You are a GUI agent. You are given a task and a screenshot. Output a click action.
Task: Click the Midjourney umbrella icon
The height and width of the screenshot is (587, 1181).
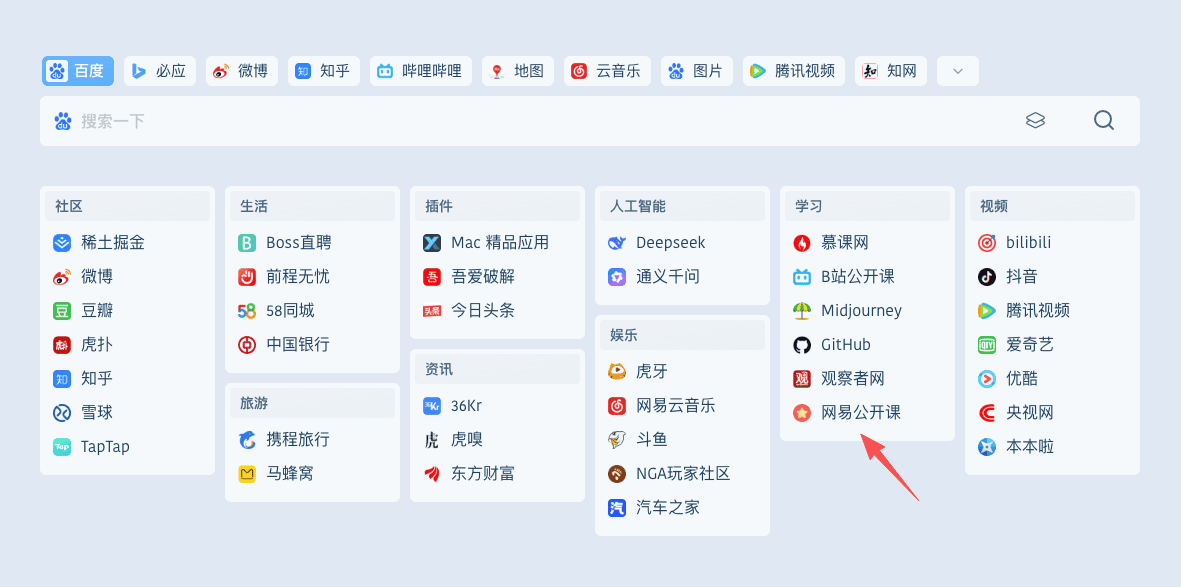click(802, 311)
